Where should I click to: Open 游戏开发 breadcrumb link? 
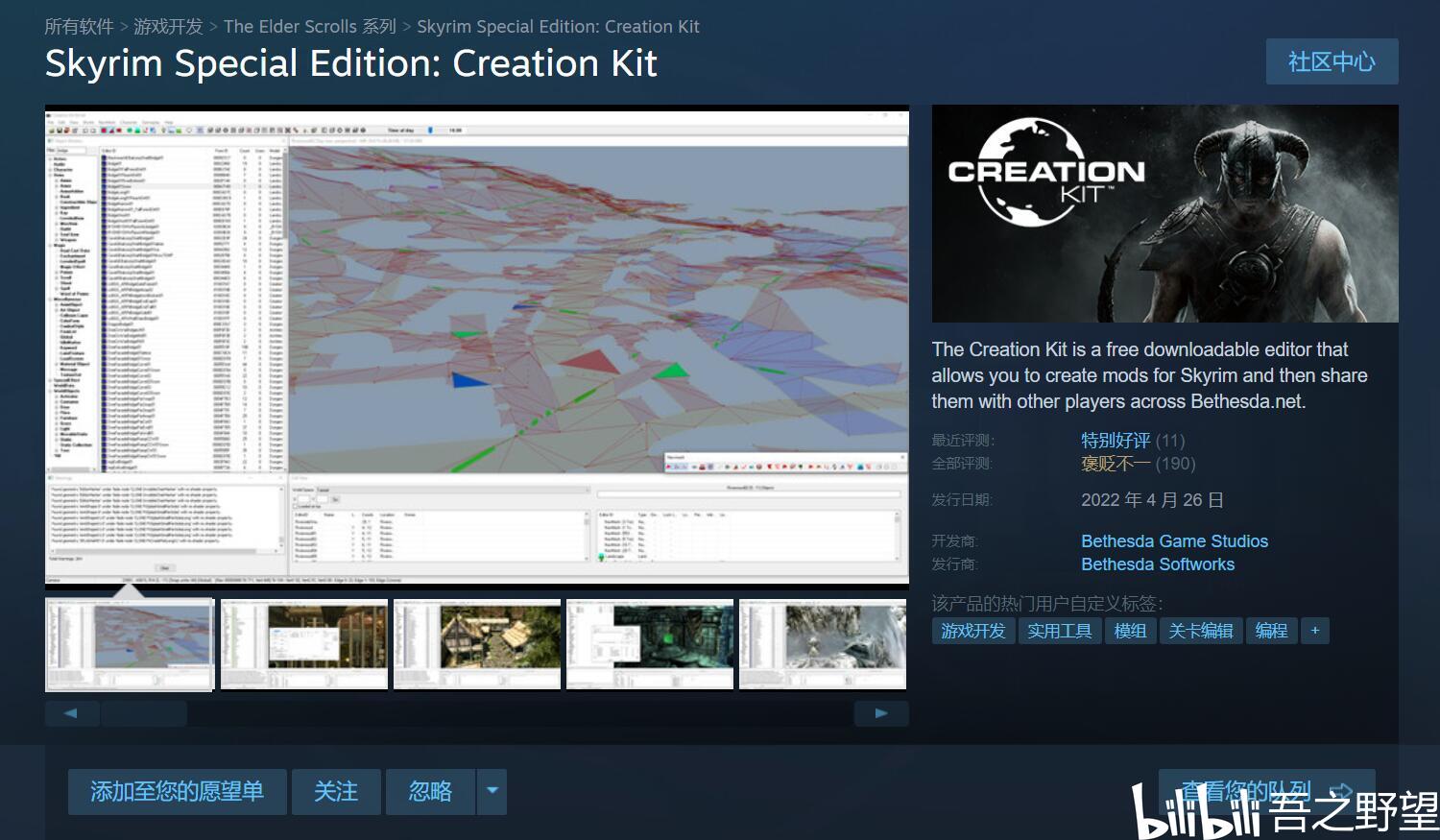[168, 27]
